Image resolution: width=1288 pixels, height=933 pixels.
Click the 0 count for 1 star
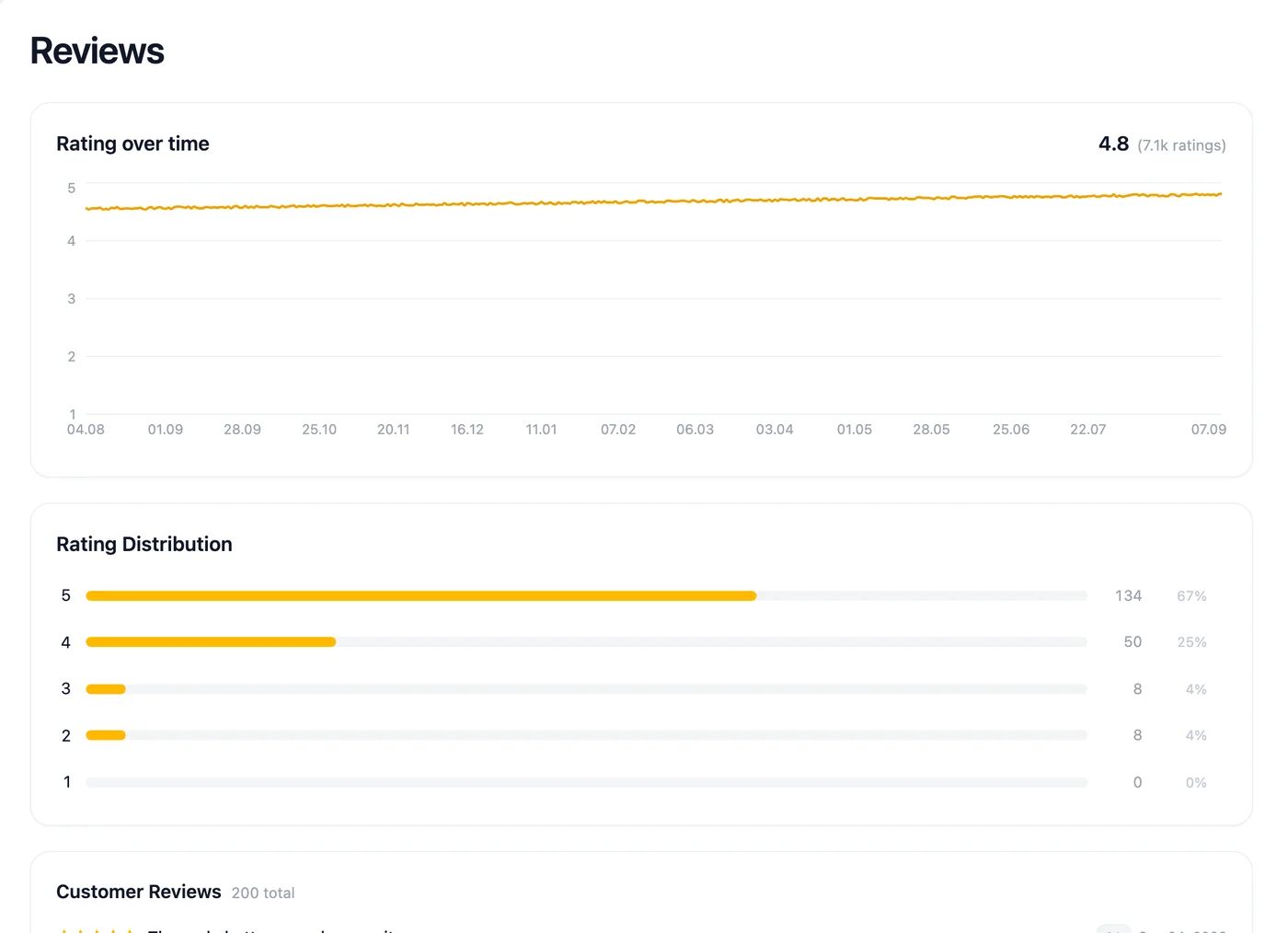click(x=1137, y=782)
